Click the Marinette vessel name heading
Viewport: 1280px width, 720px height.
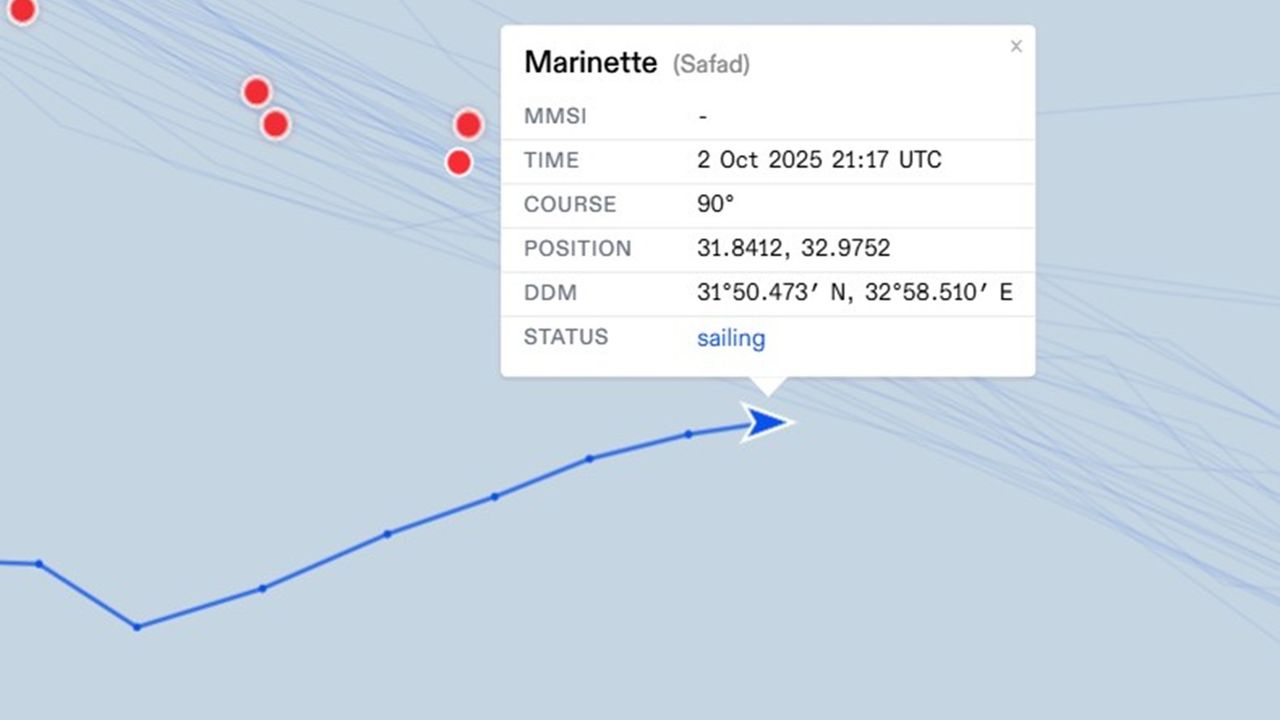point(590,63)
